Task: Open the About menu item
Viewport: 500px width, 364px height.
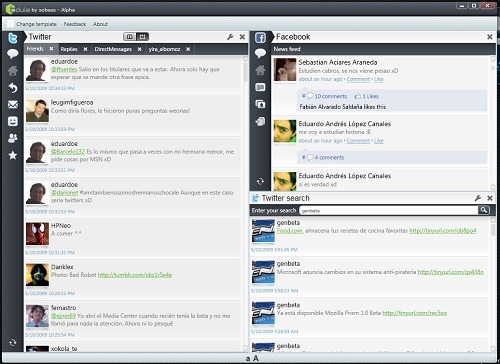Action: coord(100,24)
